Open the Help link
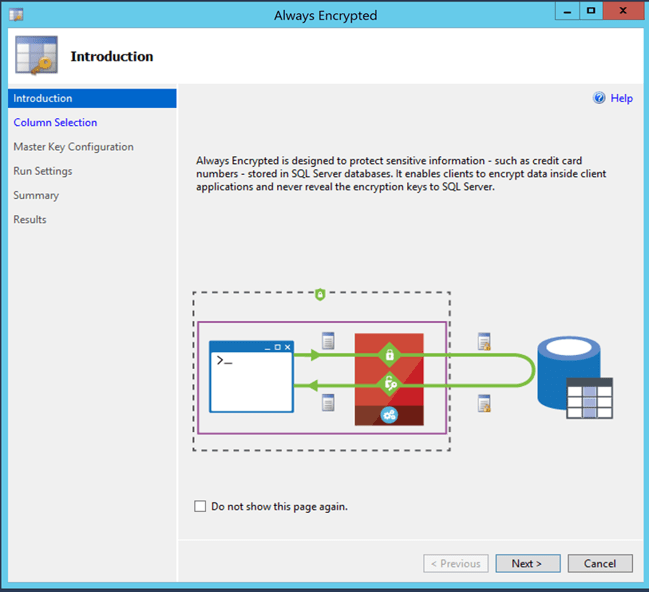This screenshot has height=592, width=649. [621, 98]
